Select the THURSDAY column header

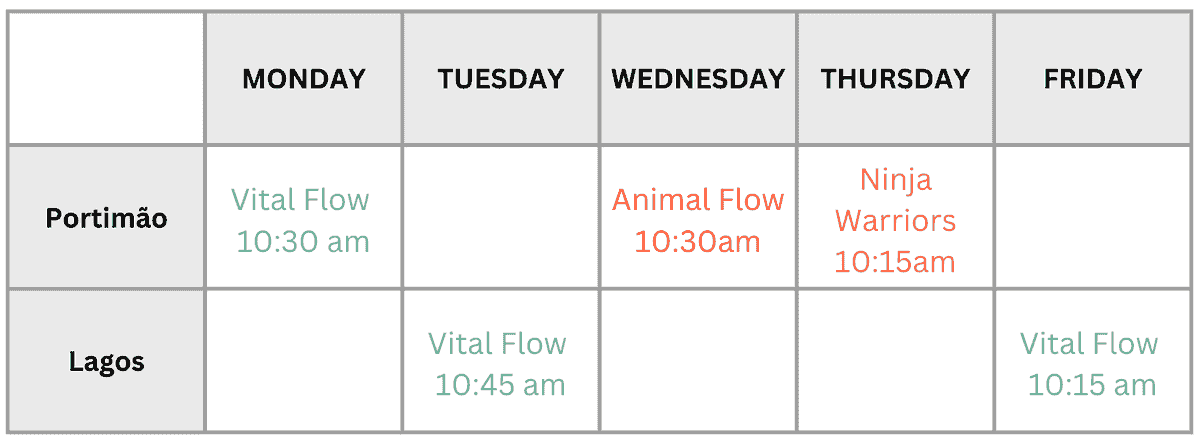895,79
